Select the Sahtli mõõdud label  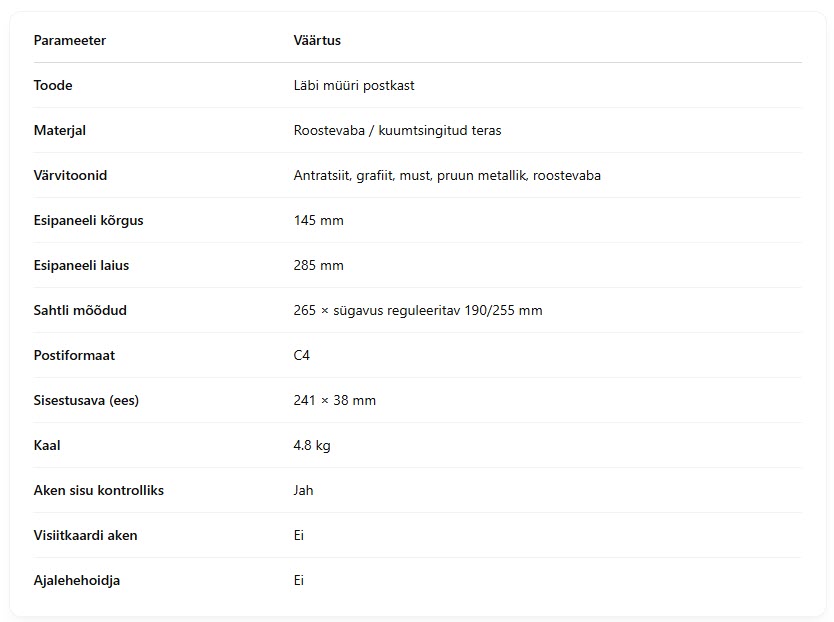pyautogui.click(x=80, y=310)
